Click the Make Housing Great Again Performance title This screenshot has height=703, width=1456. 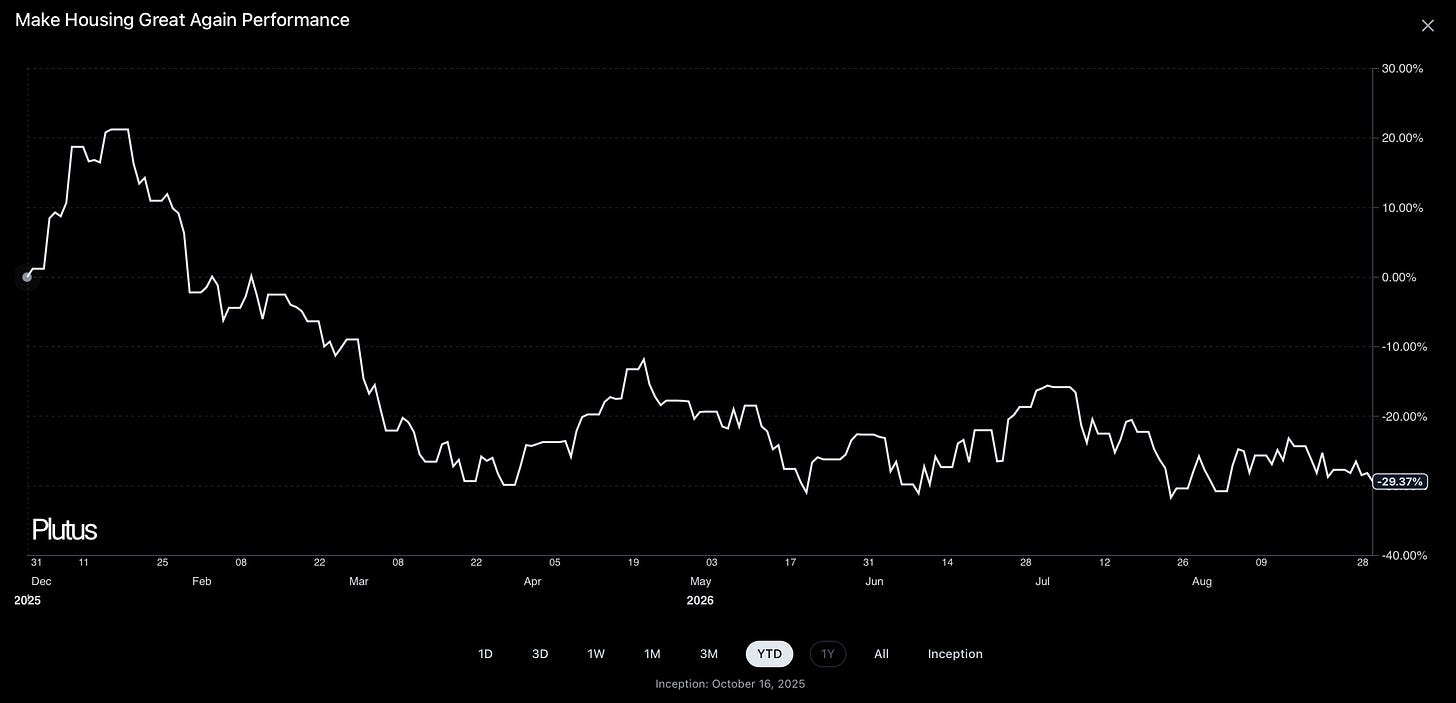coord(182,20)
